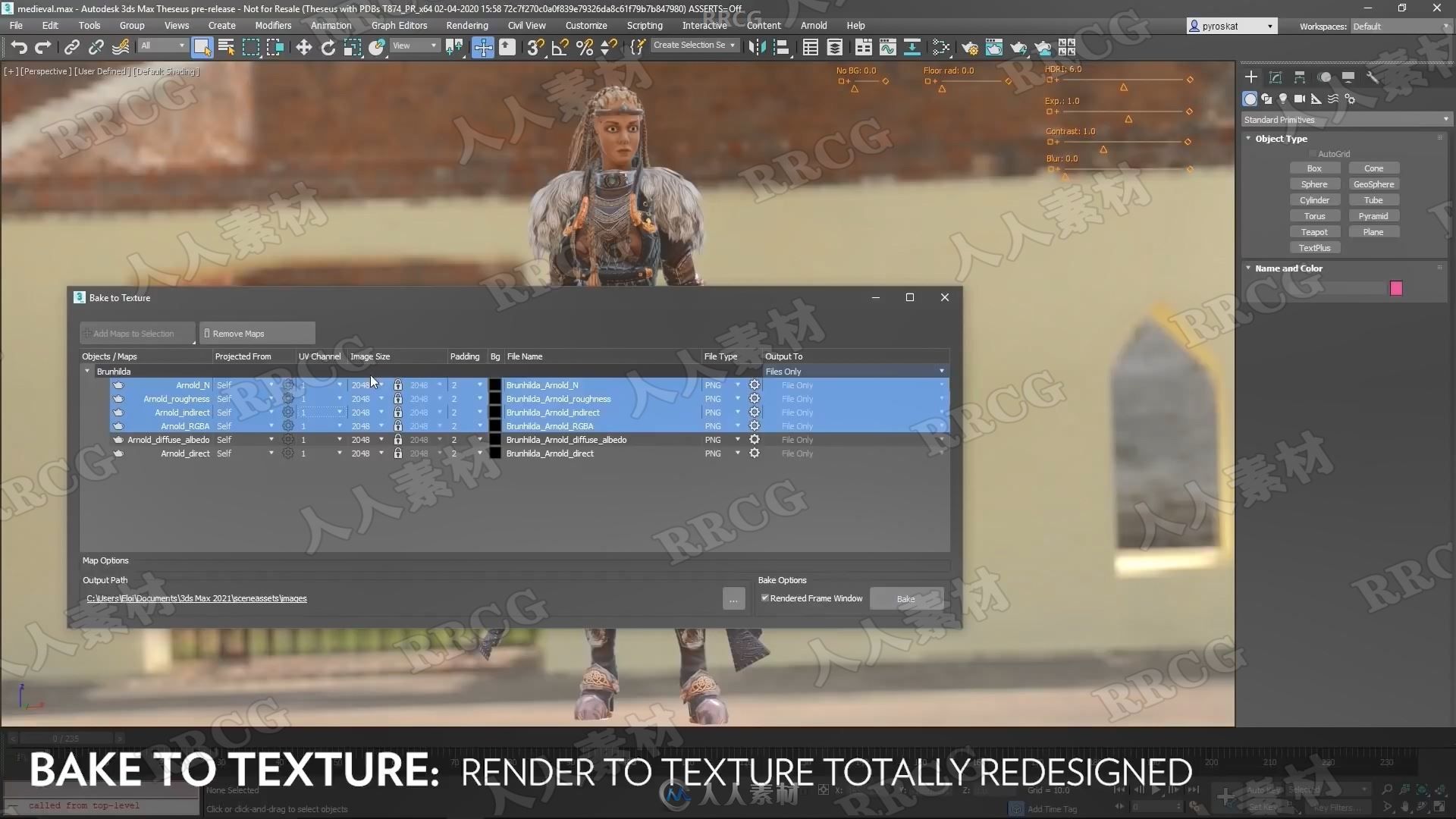The width and height of the screenshot is (1456, 819).
Task: Toggle visibility of Arnold_roughness map row
Action: pos(118,398)
